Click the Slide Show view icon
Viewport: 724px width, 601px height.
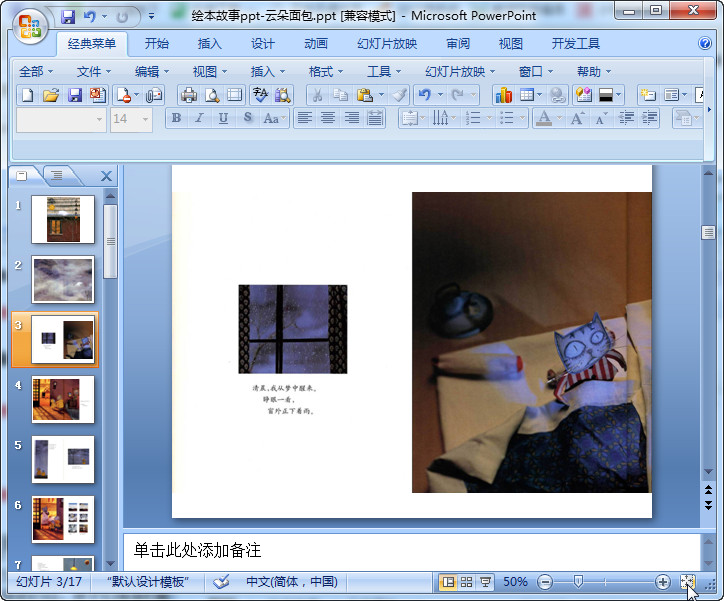tap(485, 582)
